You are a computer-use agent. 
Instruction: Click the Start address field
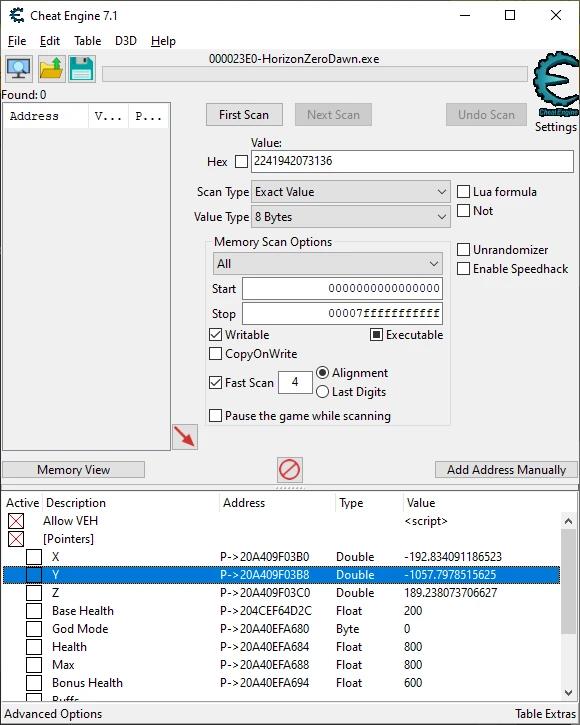click(342, 289)
